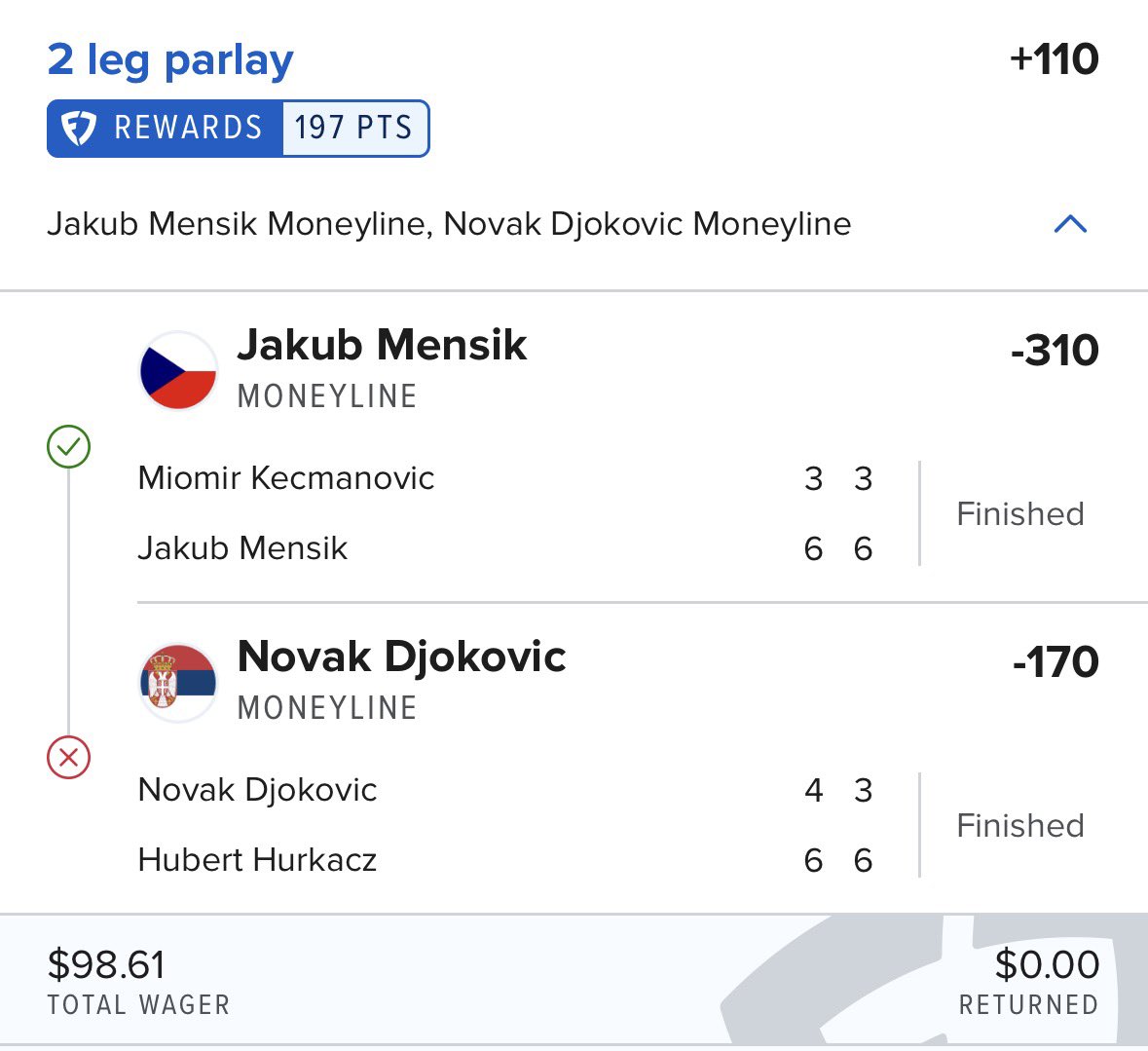1148x1051 pixels.
Task: Tap the -170 odds for Novak Djokovic
Action: pyautogui.click(x=1055, y=661)
